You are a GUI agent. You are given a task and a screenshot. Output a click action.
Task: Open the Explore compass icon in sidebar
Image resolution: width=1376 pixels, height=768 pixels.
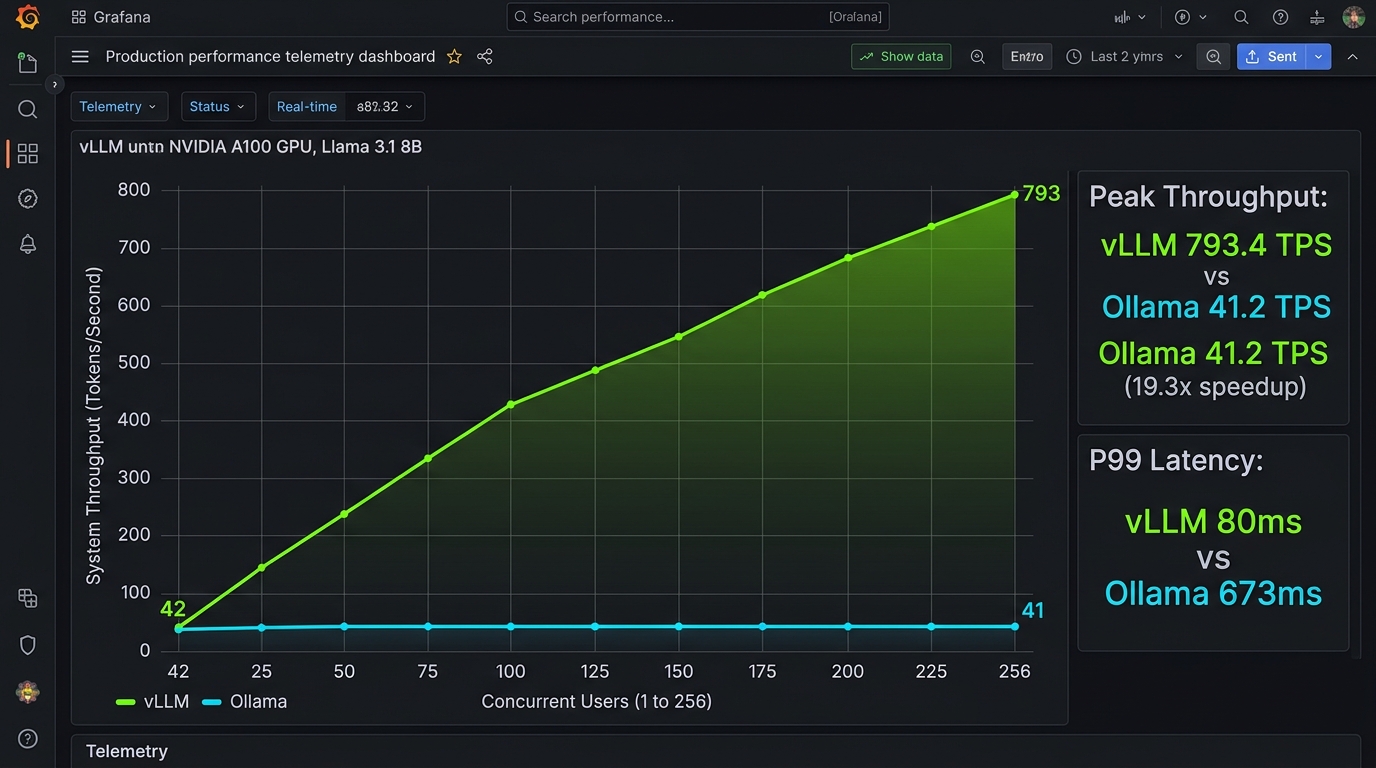(28, 198)
